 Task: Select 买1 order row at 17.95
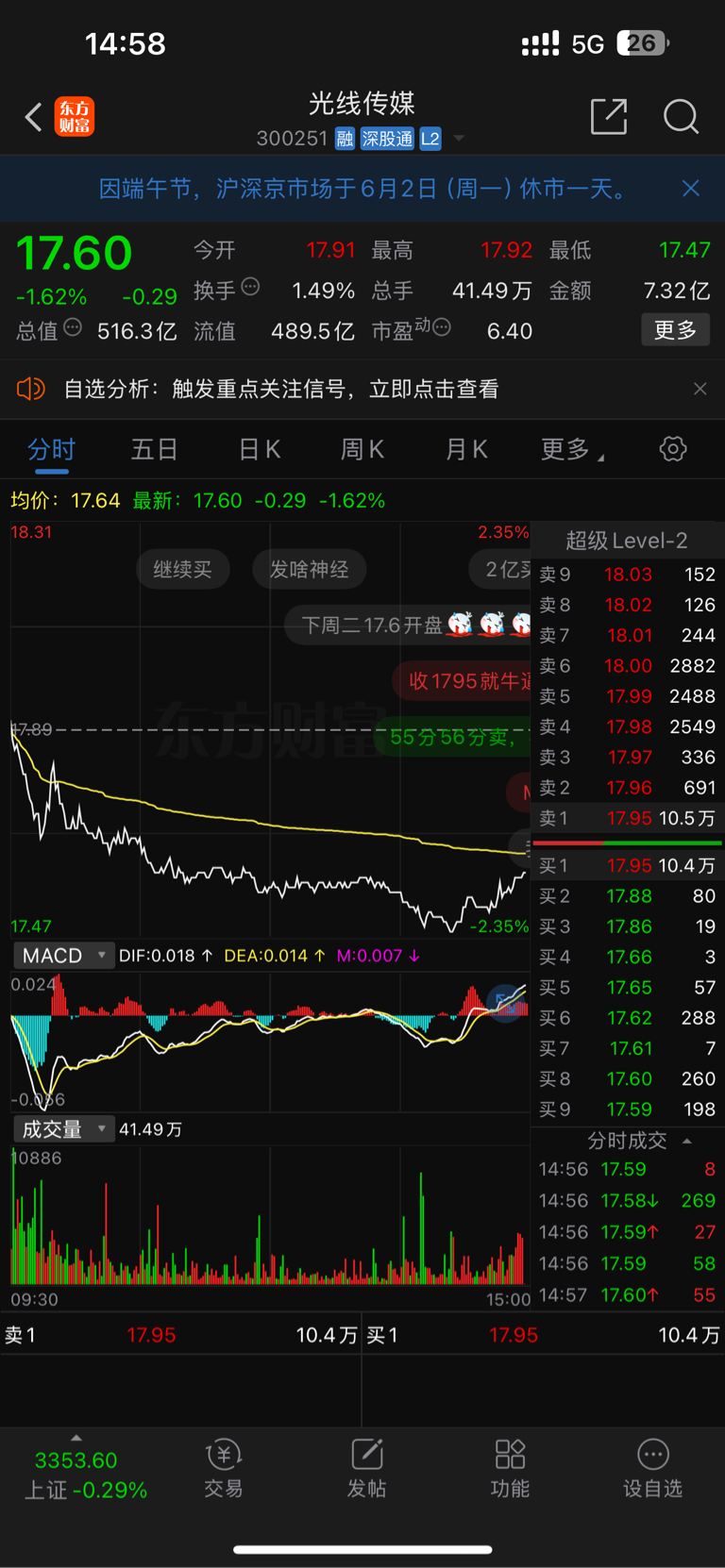coord(627,865)
